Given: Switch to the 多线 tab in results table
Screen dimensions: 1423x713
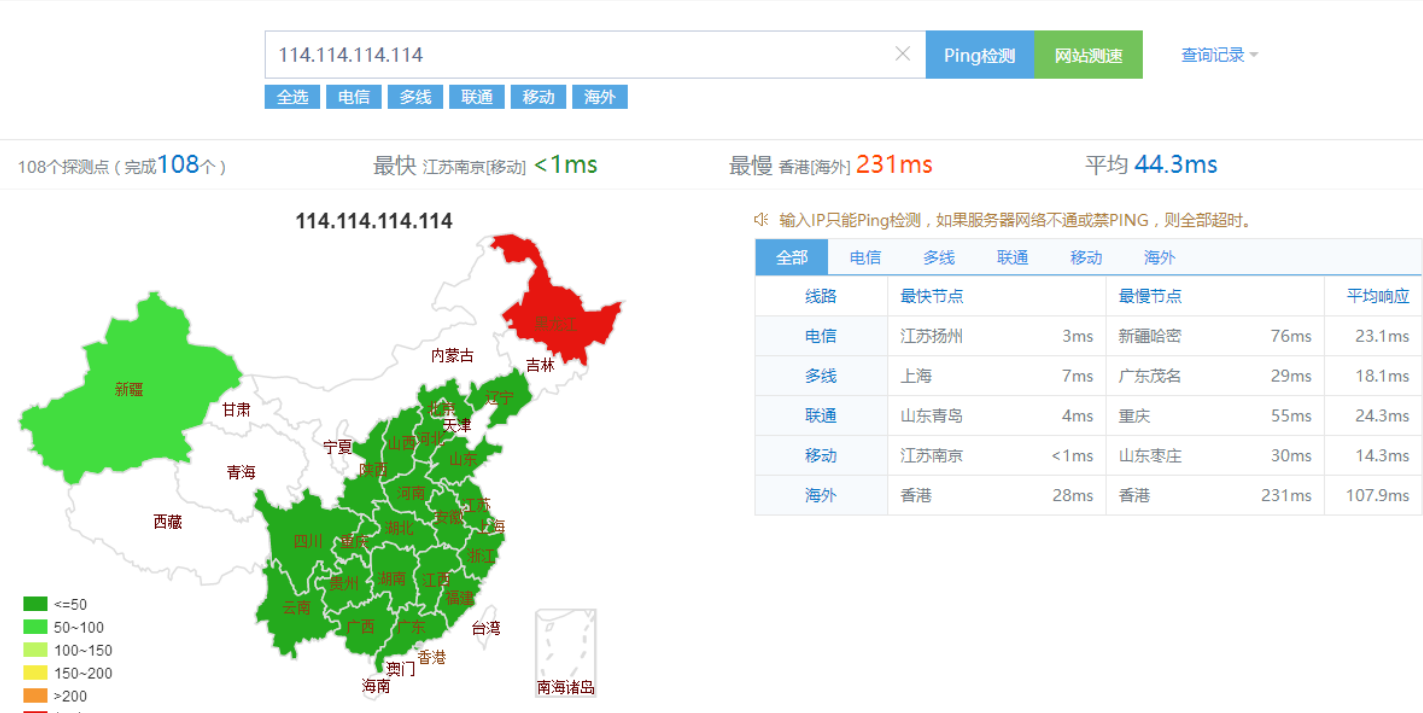Looking at the screenshot, I should 939,257.
